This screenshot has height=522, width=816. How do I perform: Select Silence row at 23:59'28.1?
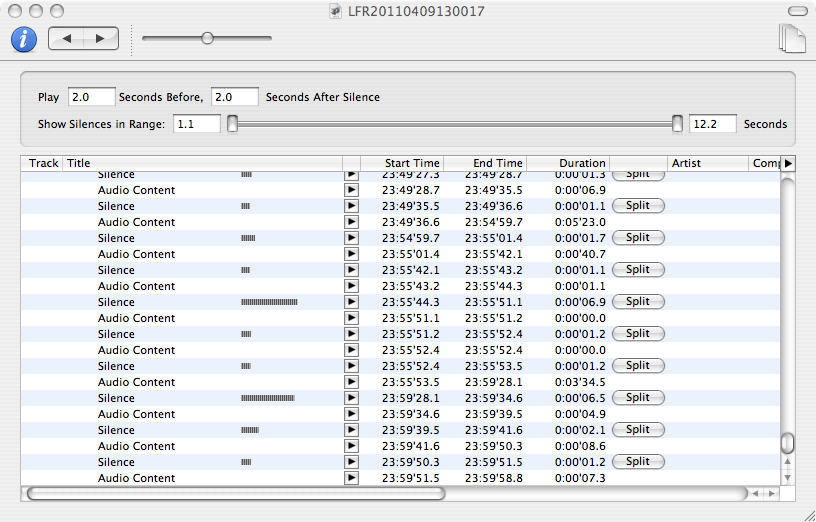pyautogui.click(x=401, y=398)
